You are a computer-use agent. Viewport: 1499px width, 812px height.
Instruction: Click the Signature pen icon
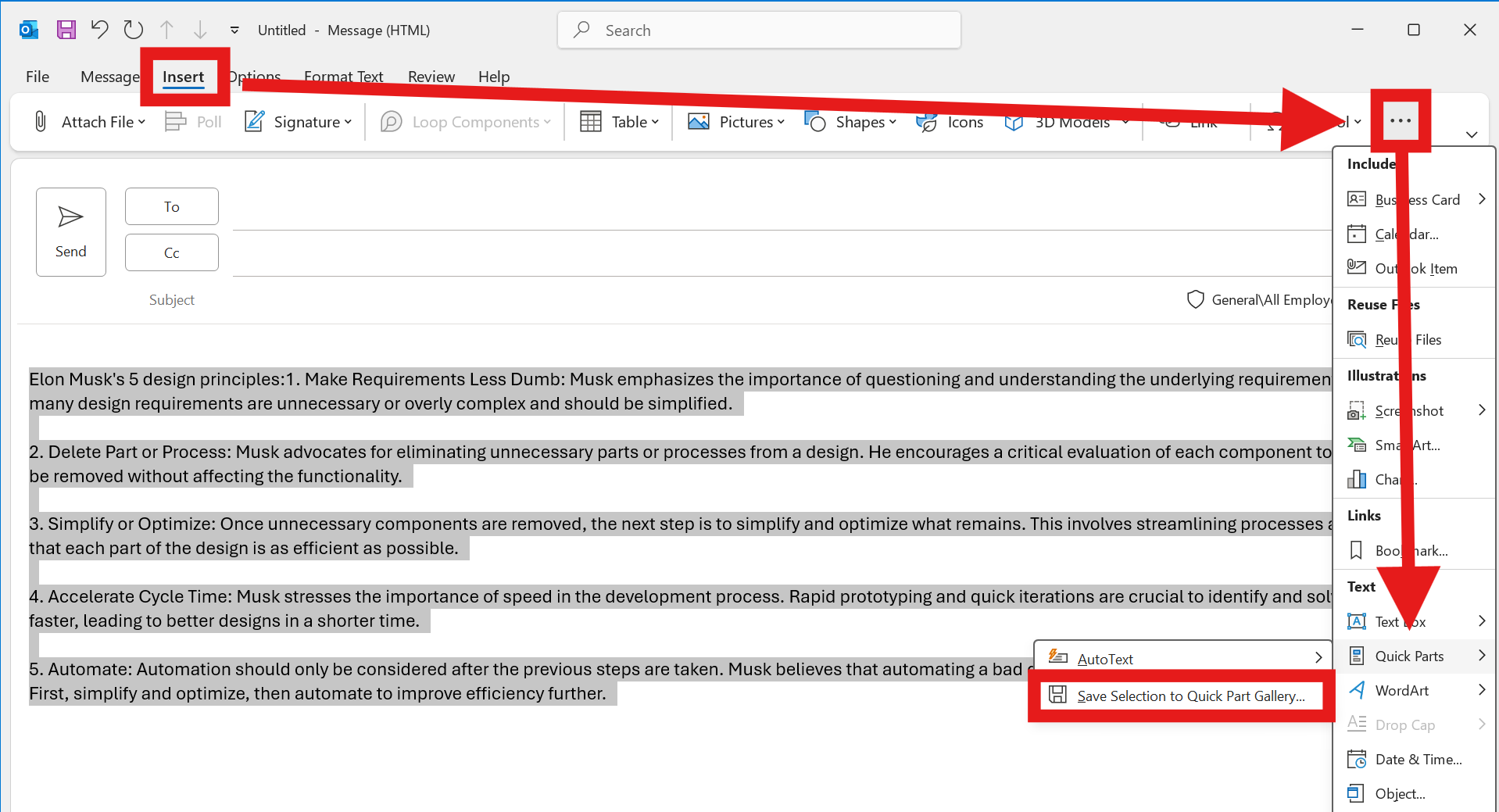[254, 121]
